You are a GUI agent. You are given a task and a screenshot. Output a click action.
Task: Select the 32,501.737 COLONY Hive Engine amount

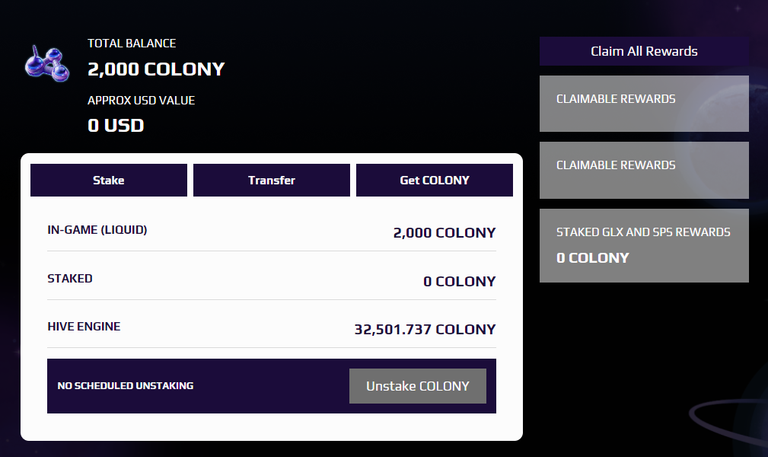(425, 329)
